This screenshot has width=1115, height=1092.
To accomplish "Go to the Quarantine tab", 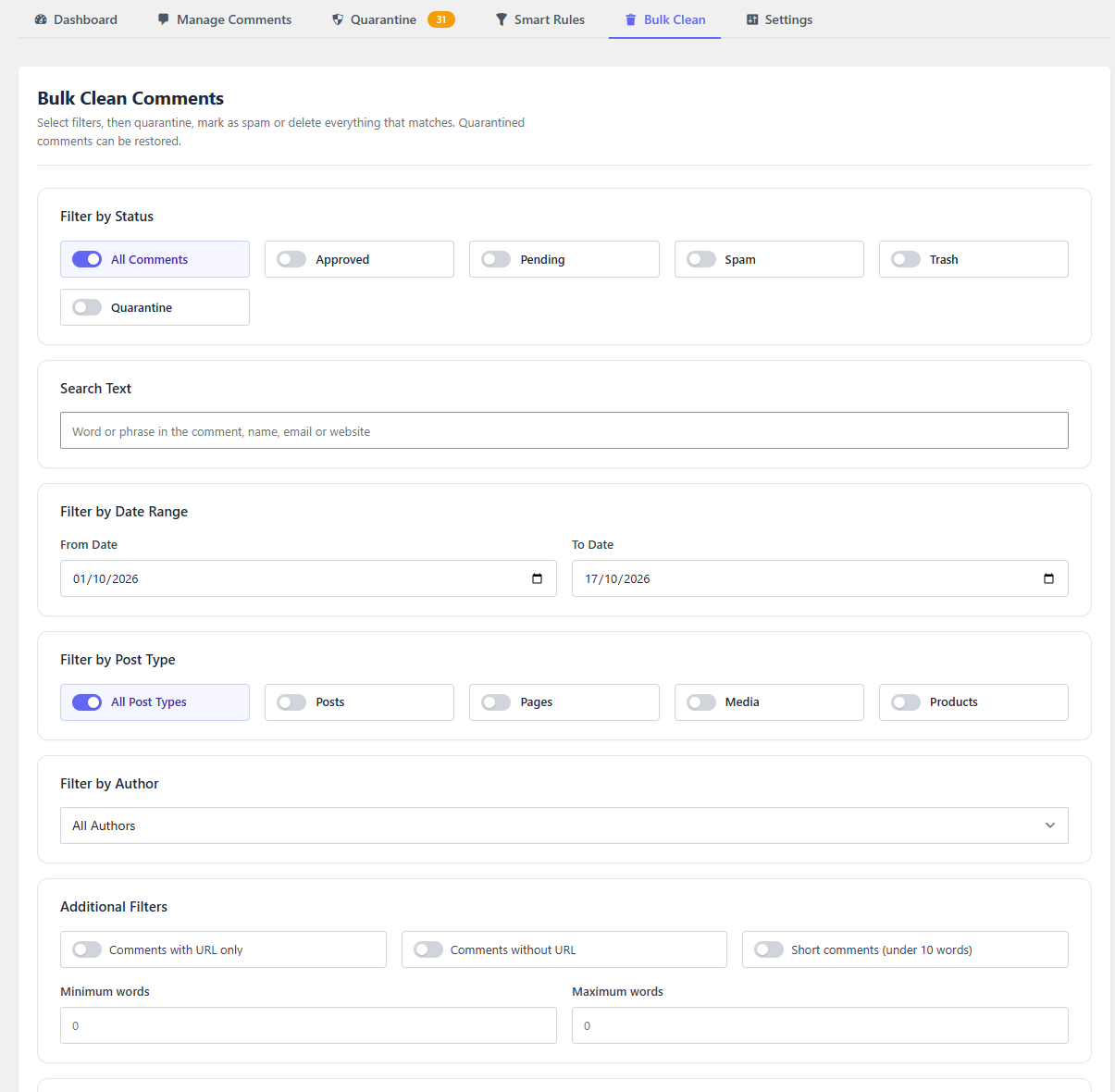I will 393,19.
